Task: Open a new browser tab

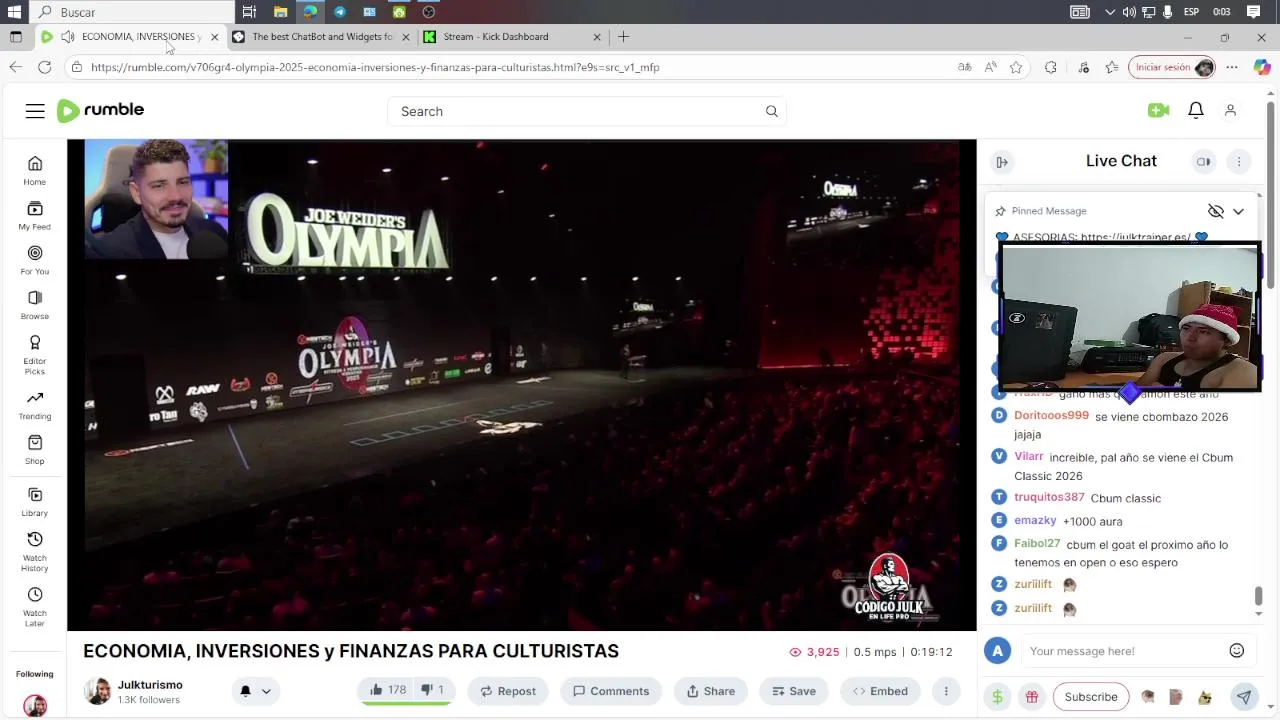Action: pos(623,37)
